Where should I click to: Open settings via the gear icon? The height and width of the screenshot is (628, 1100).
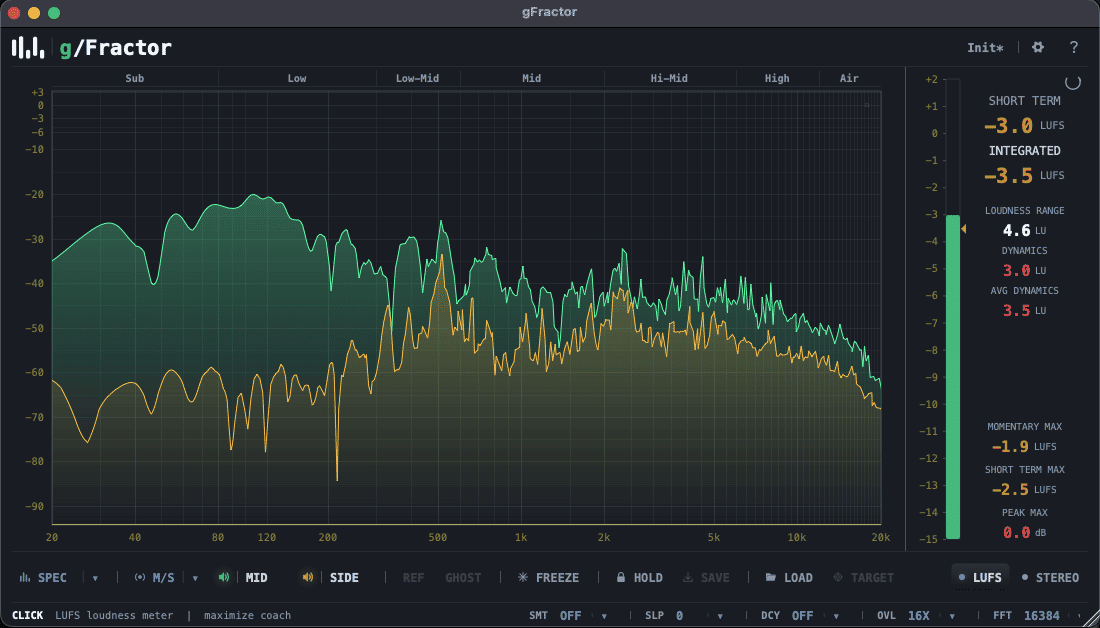click(1038, 47)
